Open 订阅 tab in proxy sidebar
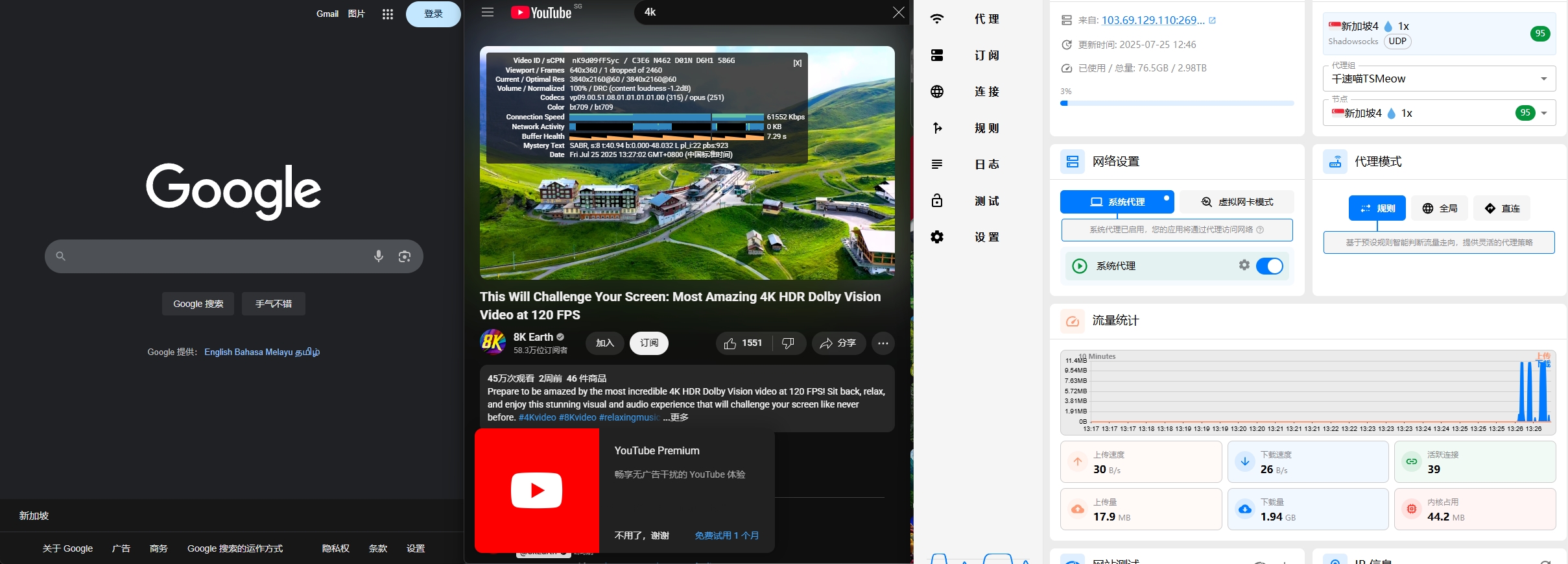 pyautogui.click(x=978, y=55)
